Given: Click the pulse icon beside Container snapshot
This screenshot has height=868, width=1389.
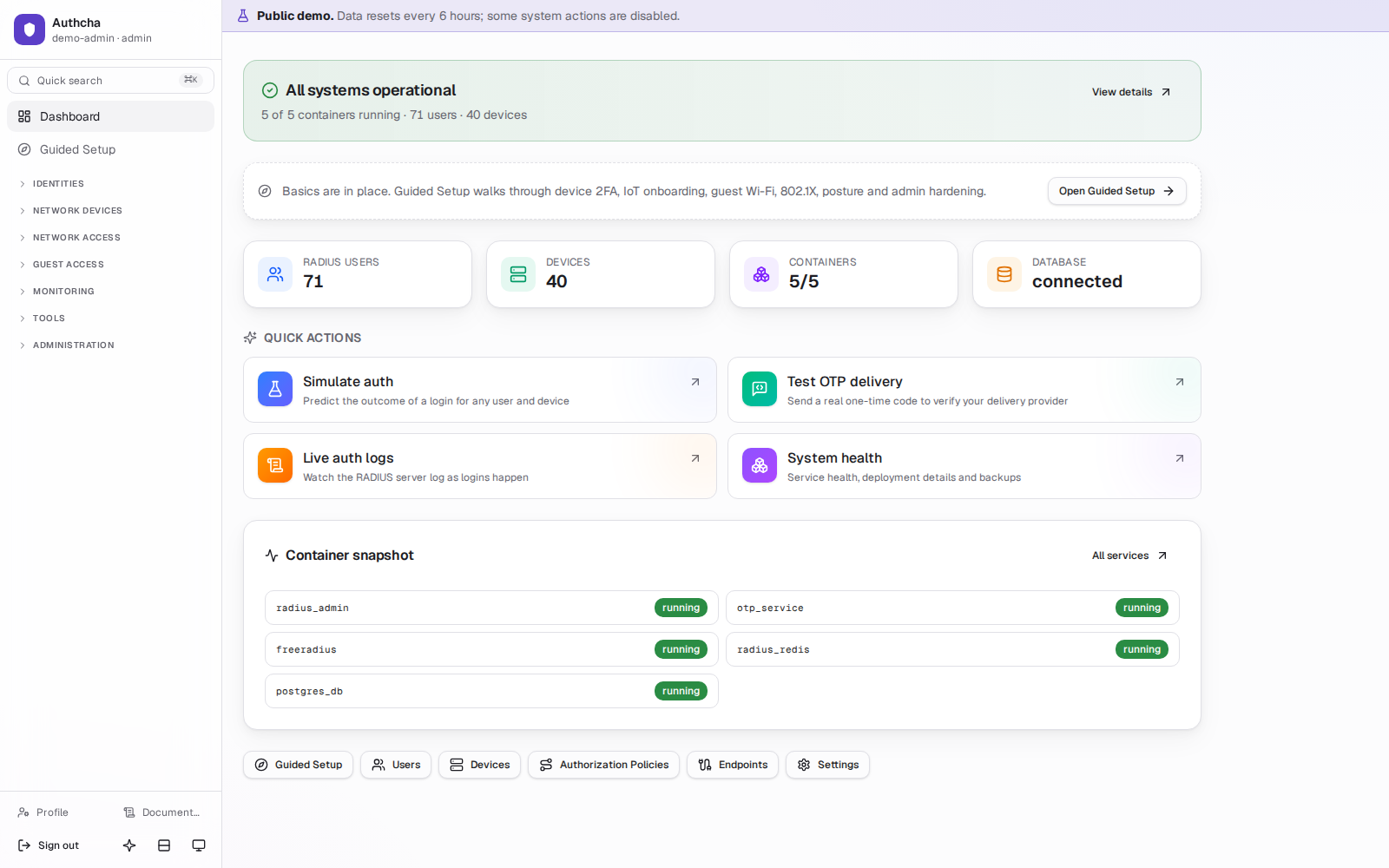Looking at the screenshot, I should tap(272, 556).
